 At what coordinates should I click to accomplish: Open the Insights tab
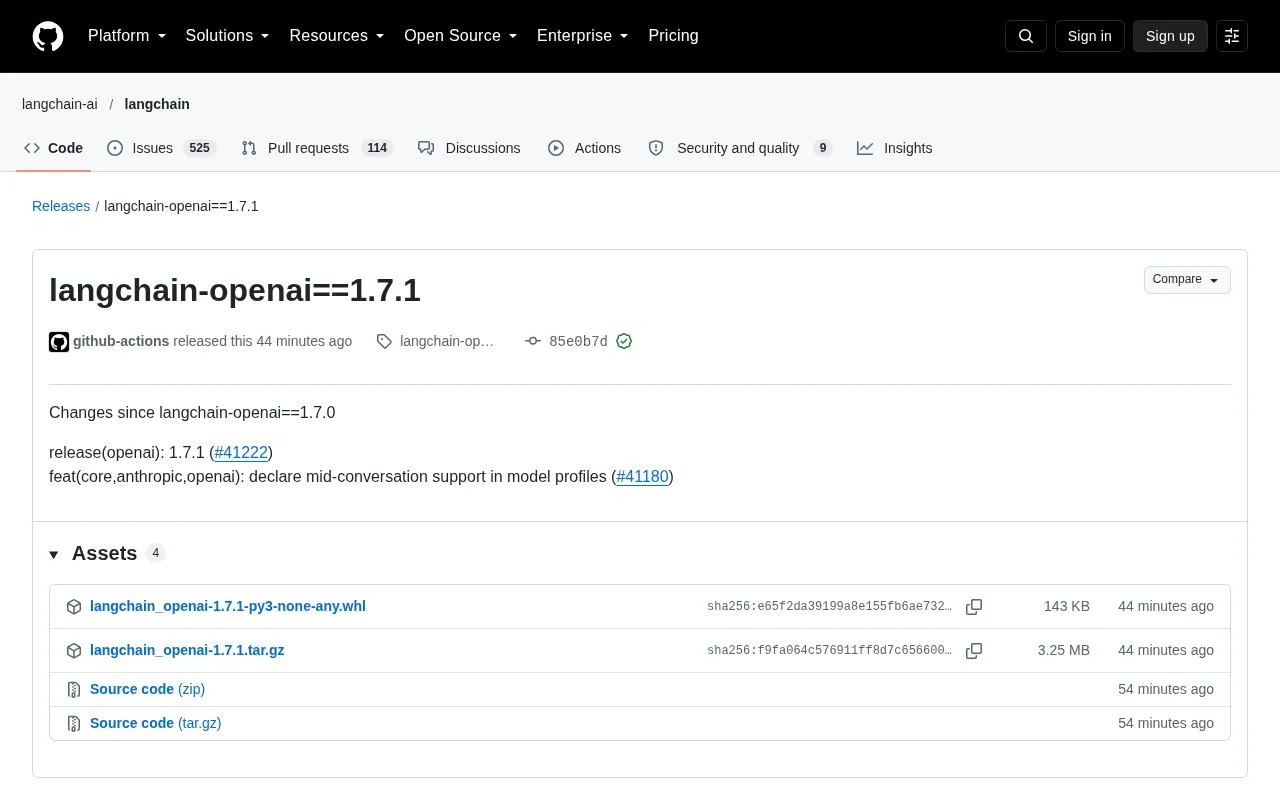point(894,148)
